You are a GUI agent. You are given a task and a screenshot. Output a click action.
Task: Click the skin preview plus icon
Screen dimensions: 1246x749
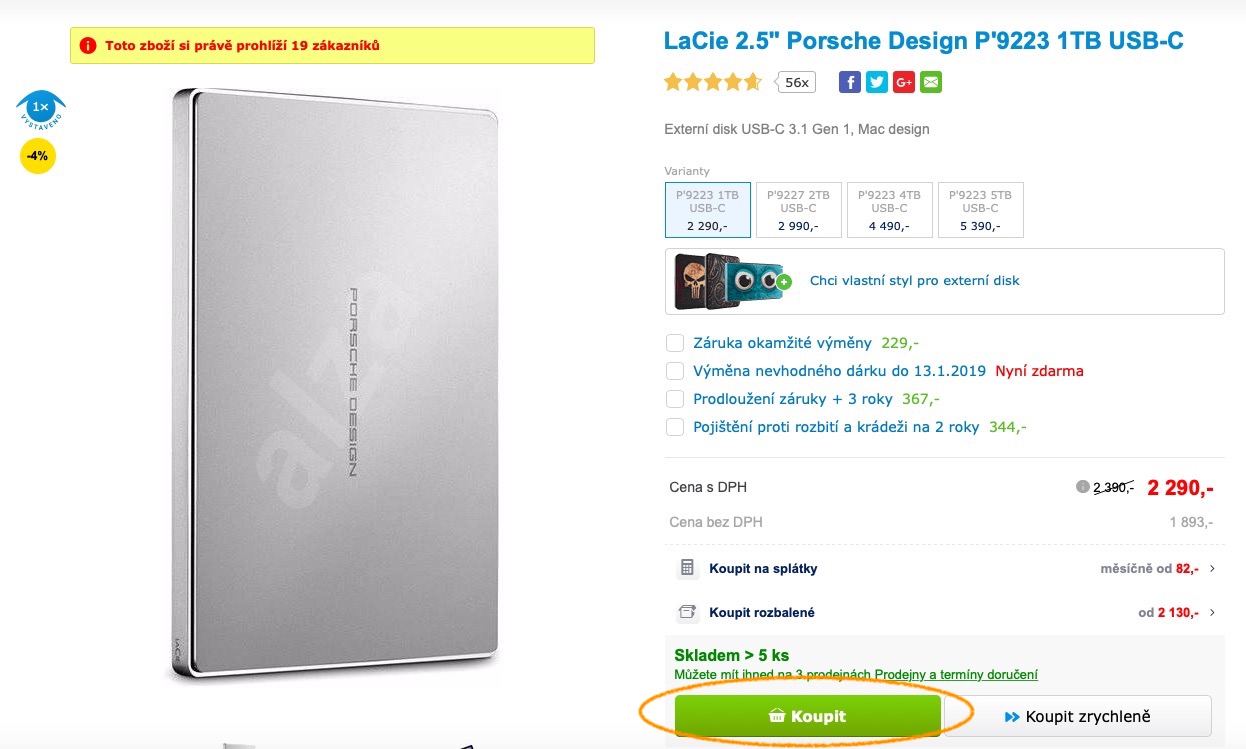click(x=784, y=282)
